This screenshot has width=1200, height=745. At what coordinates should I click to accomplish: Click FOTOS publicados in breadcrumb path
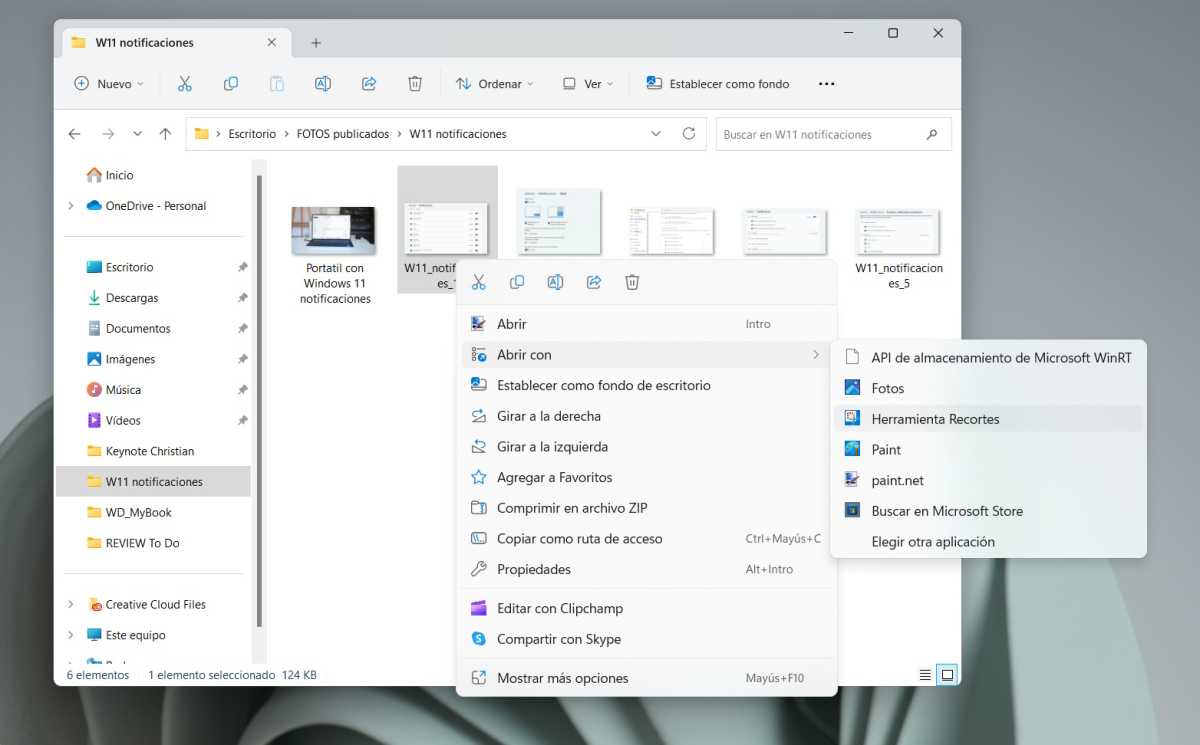click(343, 134)
